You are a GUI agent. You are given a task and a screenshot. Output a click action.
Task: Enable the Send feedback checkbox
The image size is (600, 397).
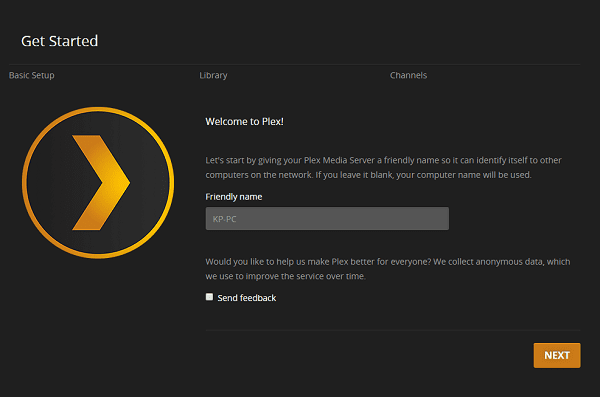209,297
